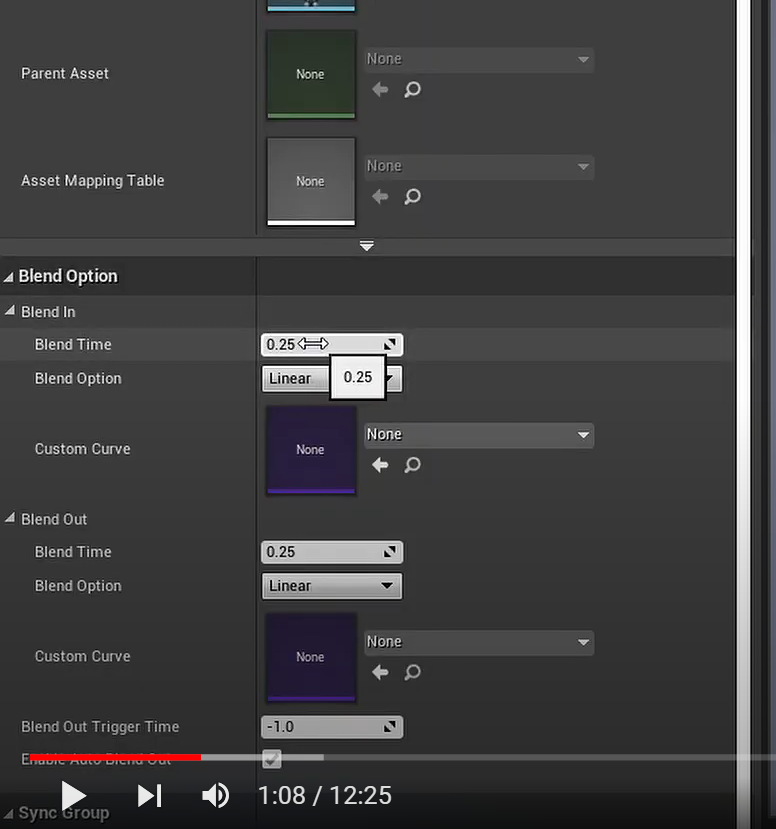
Task: Browse to Blend In Custom Curve magnifier
Action: [412, 465]
